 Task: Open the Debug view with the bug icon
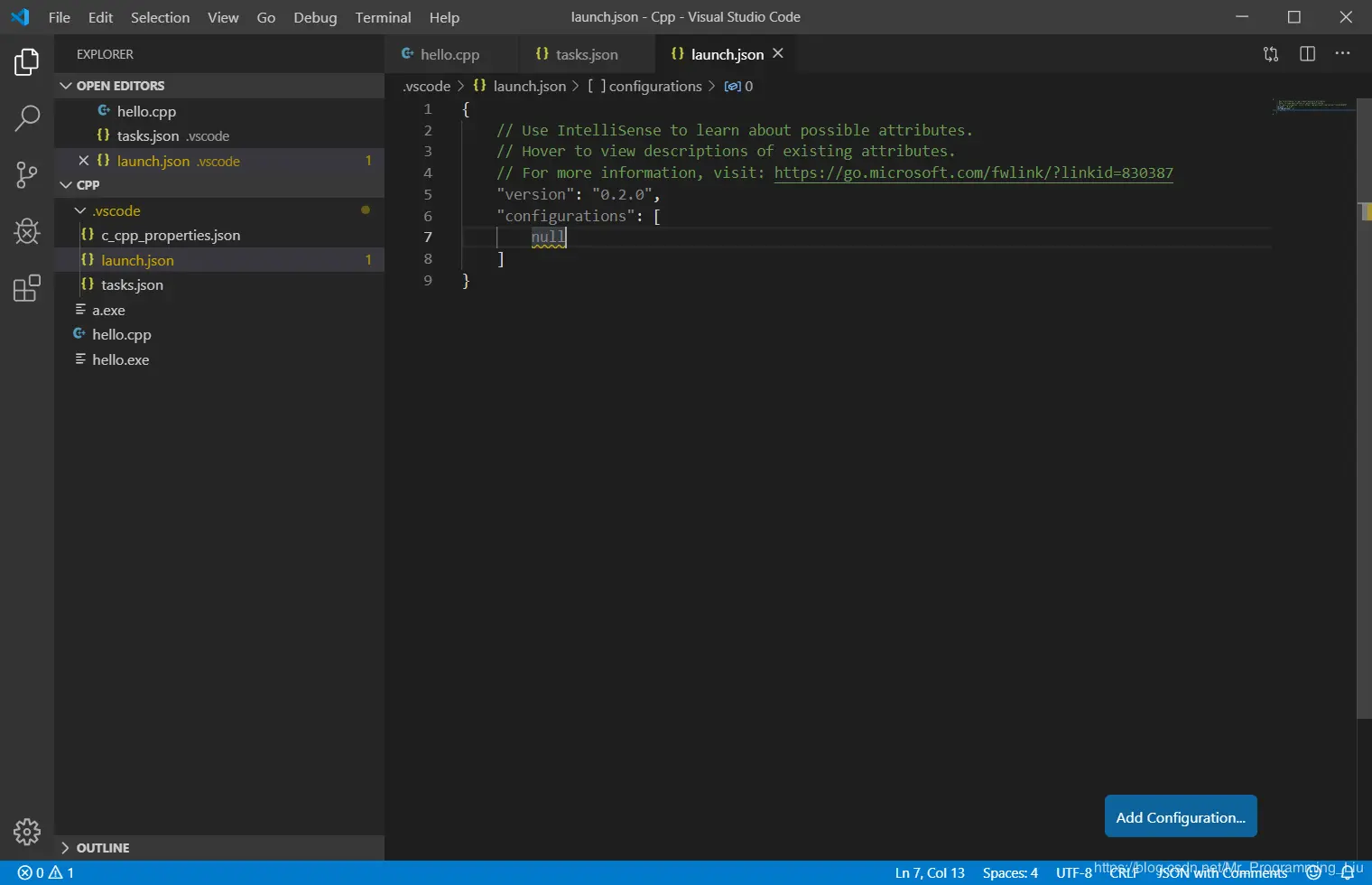pos(27,231)
